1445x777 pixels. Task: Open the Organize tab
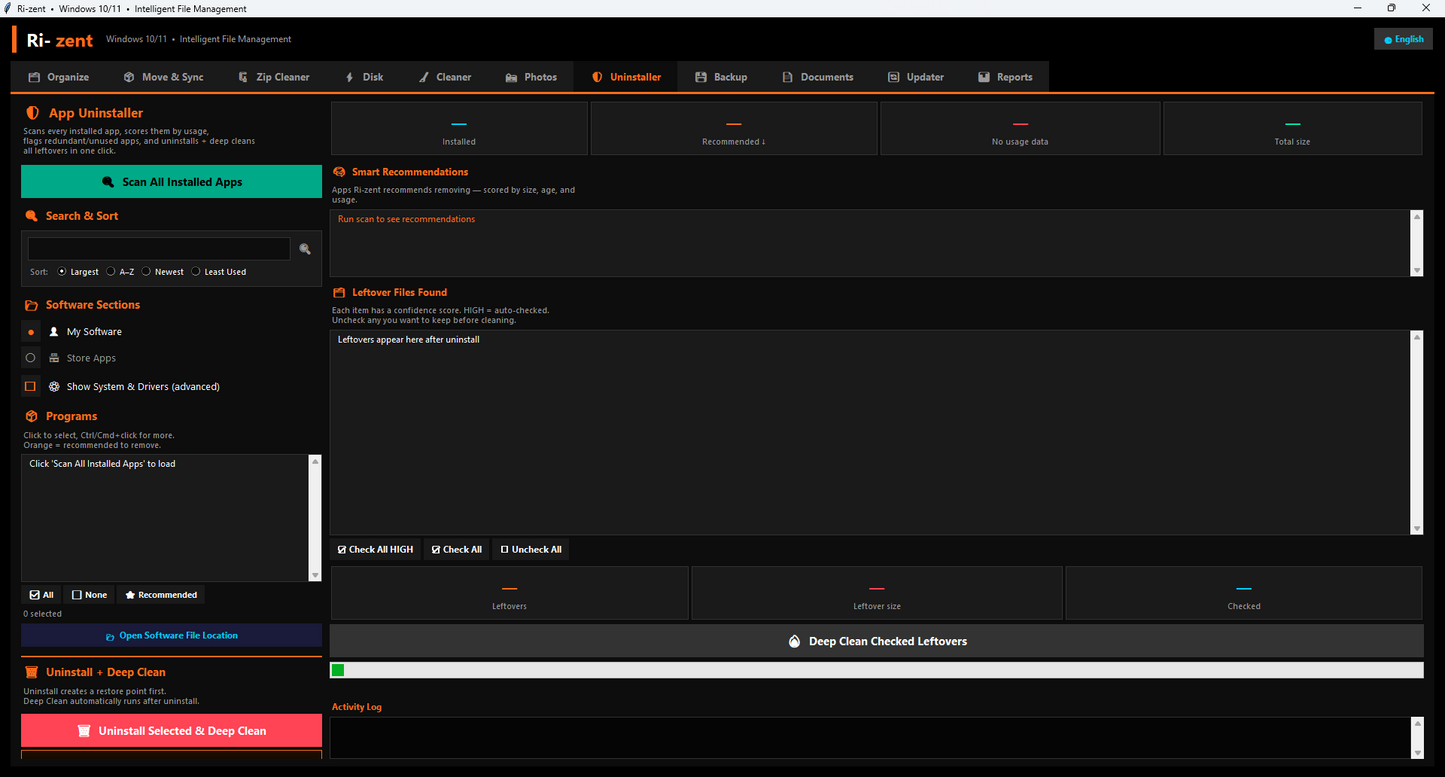tap(59, 77)
